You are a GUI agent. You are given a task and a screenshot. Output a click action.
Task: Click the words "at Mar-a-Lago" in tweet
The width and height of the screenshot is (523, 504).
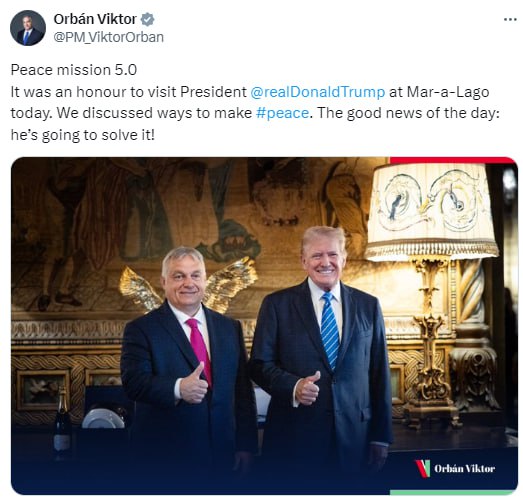pos(439,92)
